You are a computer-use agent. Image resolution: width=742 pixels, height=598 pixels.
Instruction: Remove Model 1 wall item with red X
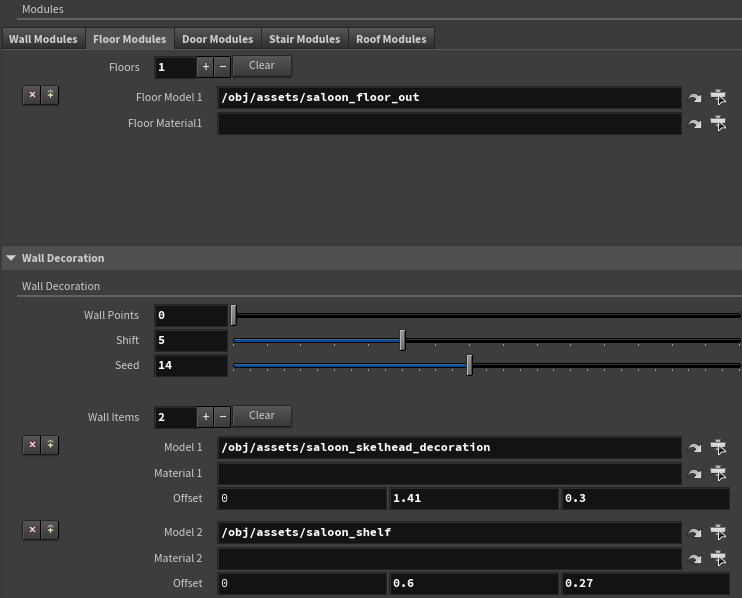[32, 445]
